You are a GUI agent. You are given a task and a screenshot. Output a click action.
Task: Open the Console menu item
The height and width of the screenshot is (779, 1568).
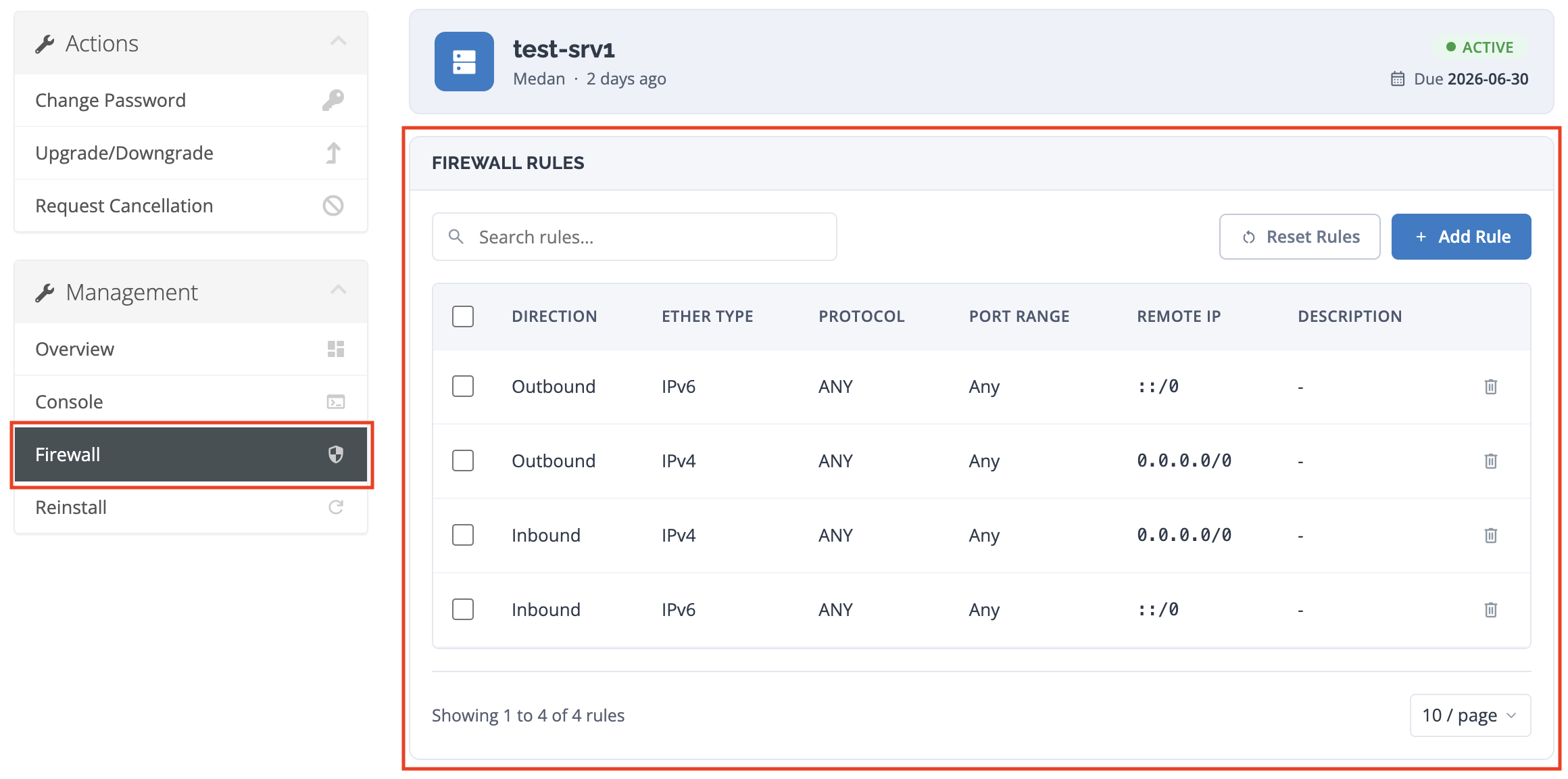[191, 402]
